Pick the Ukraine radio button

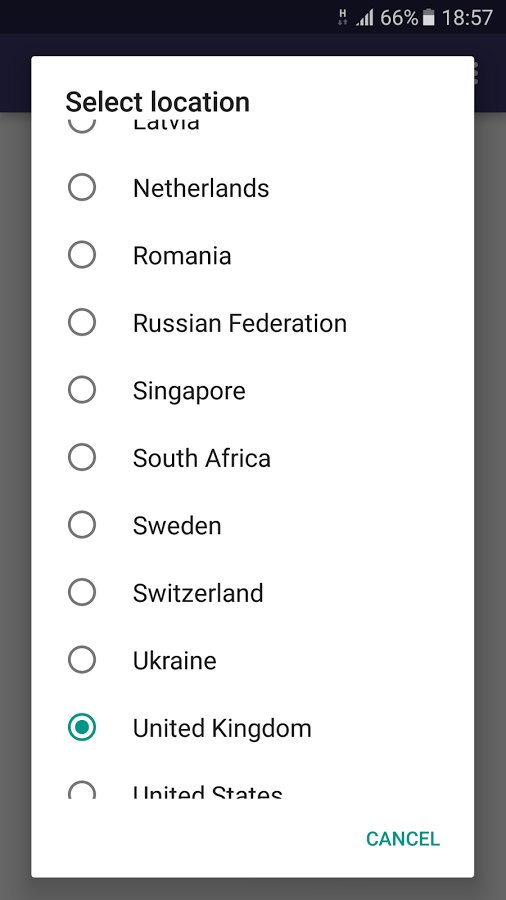tap(81, 660)
